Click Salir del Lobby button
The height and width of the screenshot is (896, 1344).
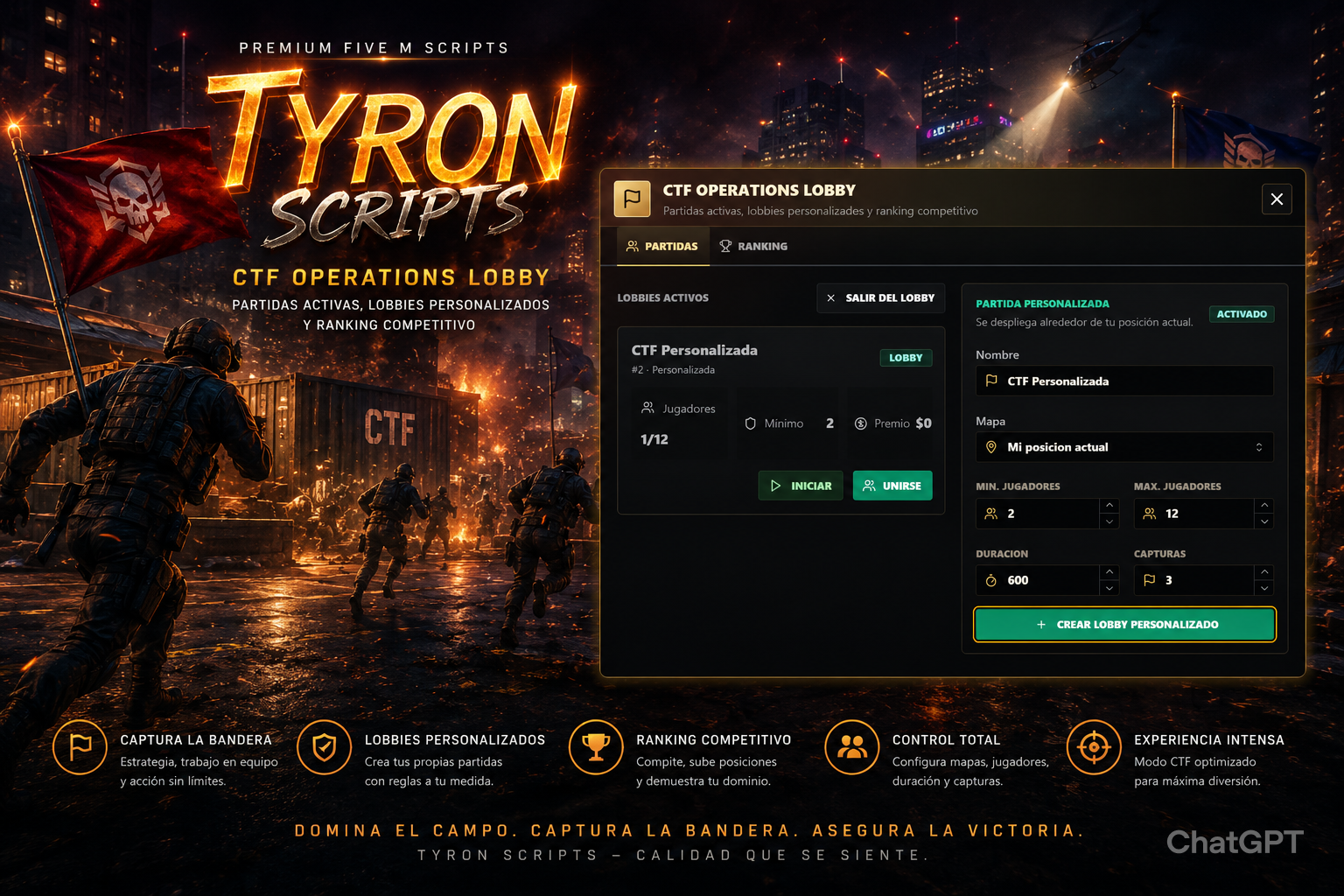point(880,297)
